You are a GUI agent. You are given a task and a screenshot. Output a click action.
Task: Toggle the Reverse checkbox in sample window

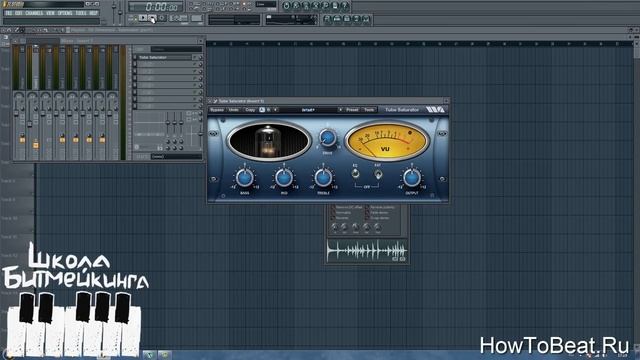333,218
